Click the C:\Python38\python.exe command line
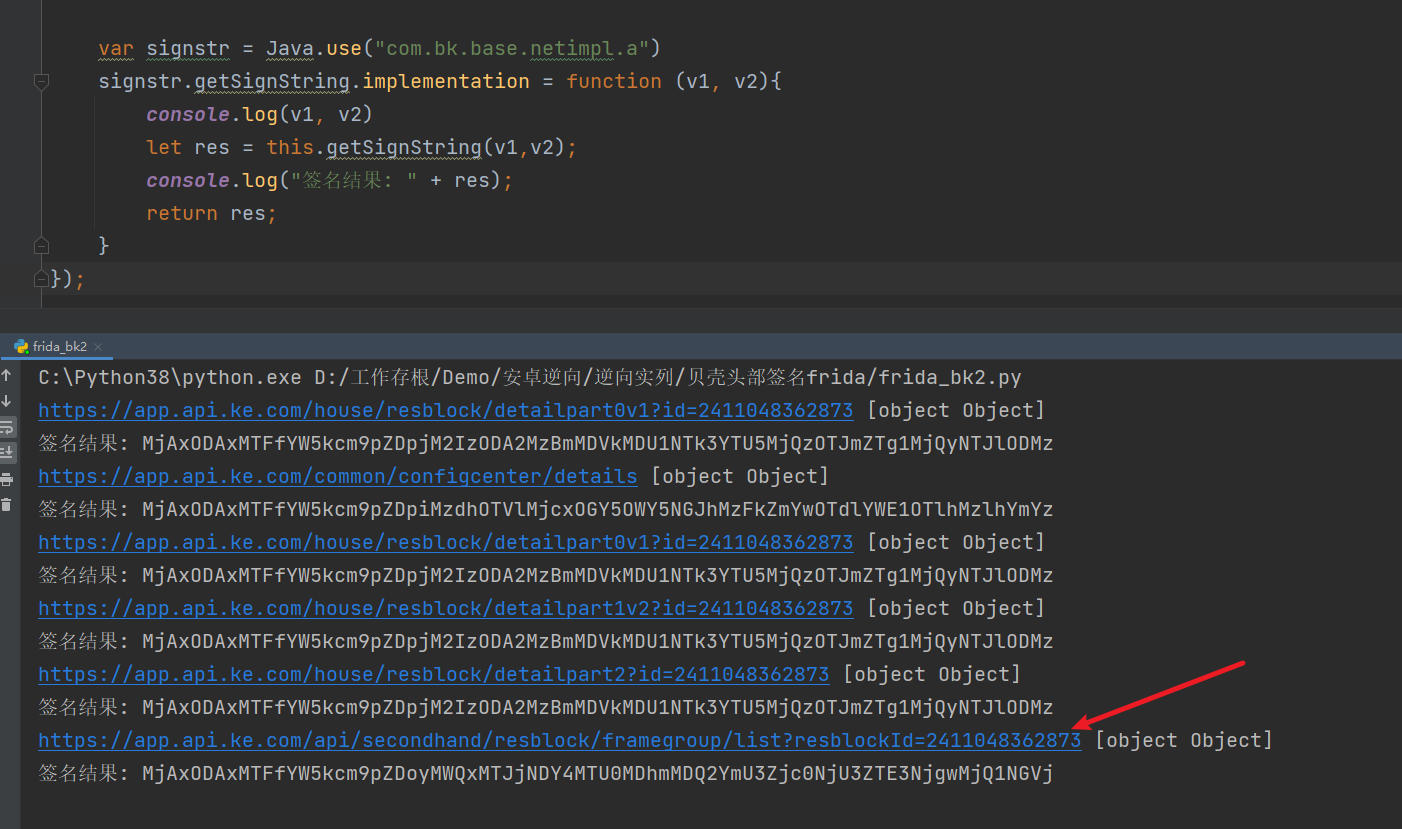1402x829 pixels. point(530,377)
